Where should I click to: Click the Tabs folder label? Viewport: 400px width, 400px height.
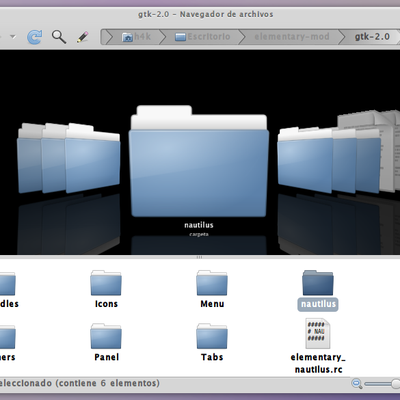pyautogui.click(x=212, y=357)
